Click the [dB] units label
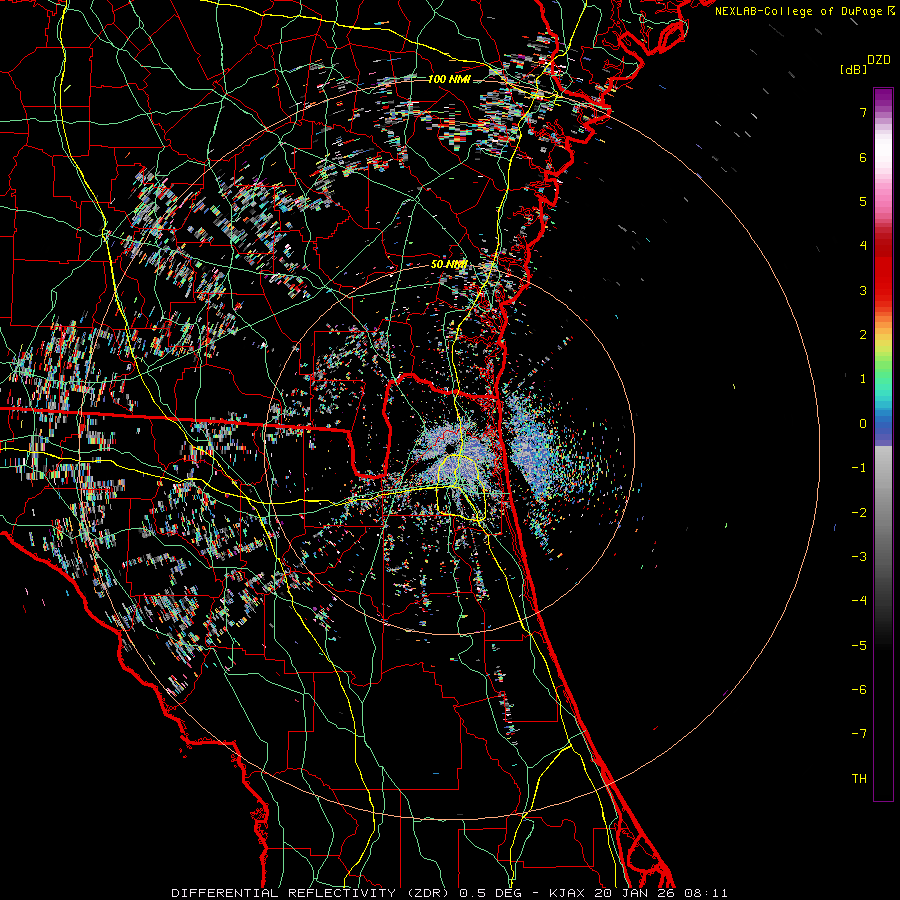The image size is (900, 900). click(852, 70)
